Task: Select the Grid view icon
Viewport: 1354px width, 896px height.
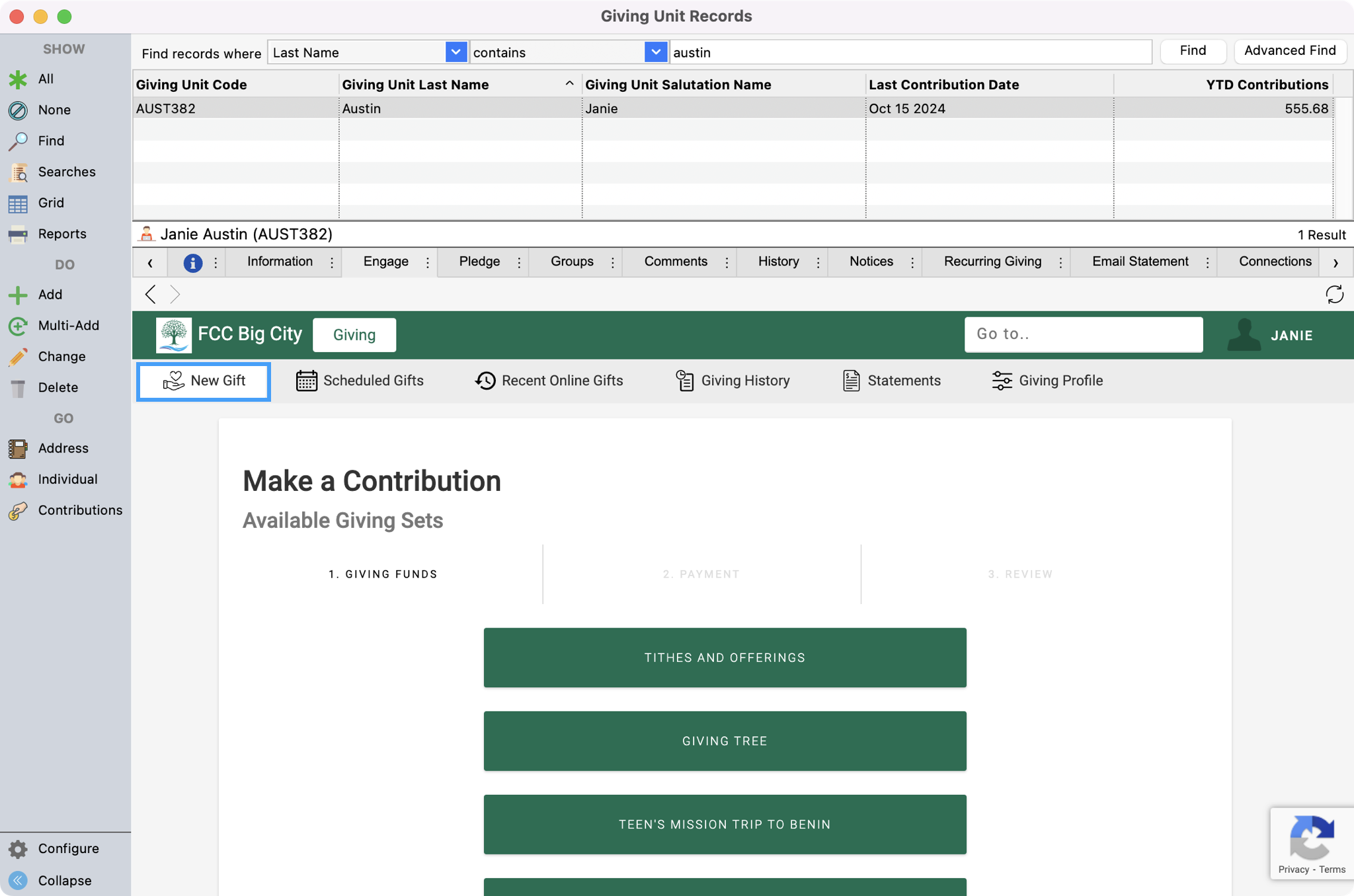Action: point(18,204)
